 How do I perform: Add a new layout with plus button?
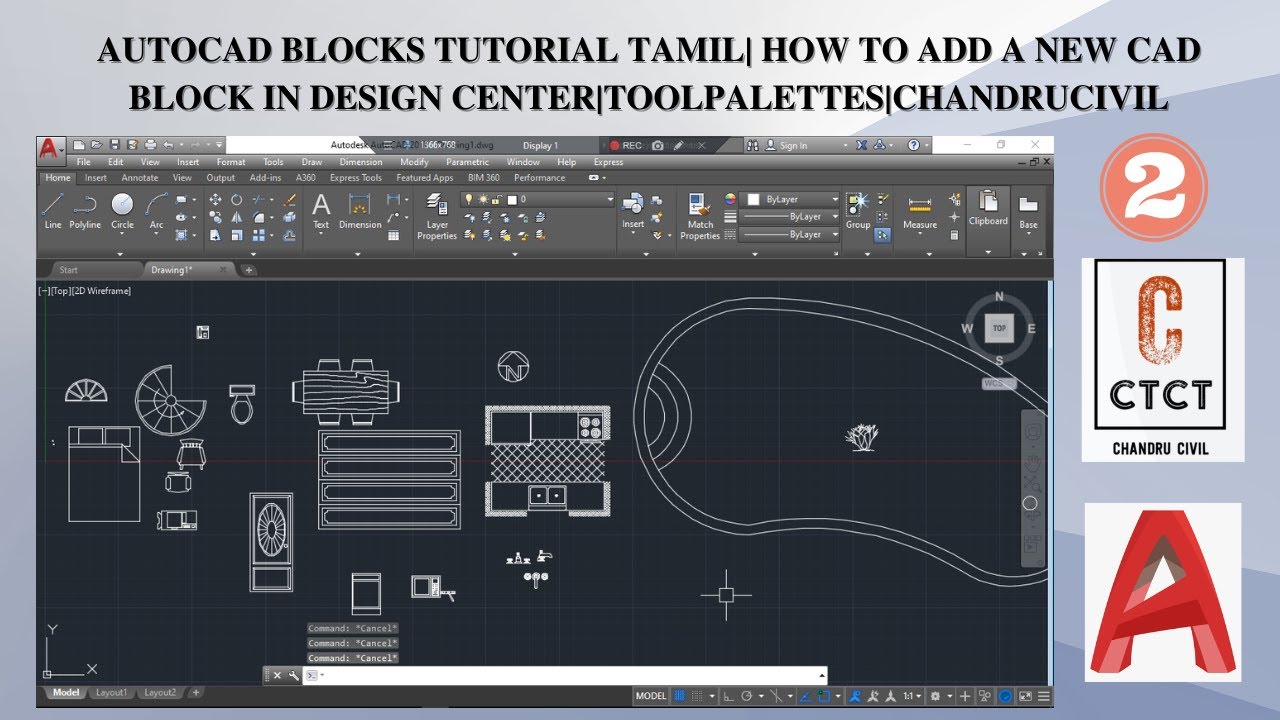click(196, 692)
